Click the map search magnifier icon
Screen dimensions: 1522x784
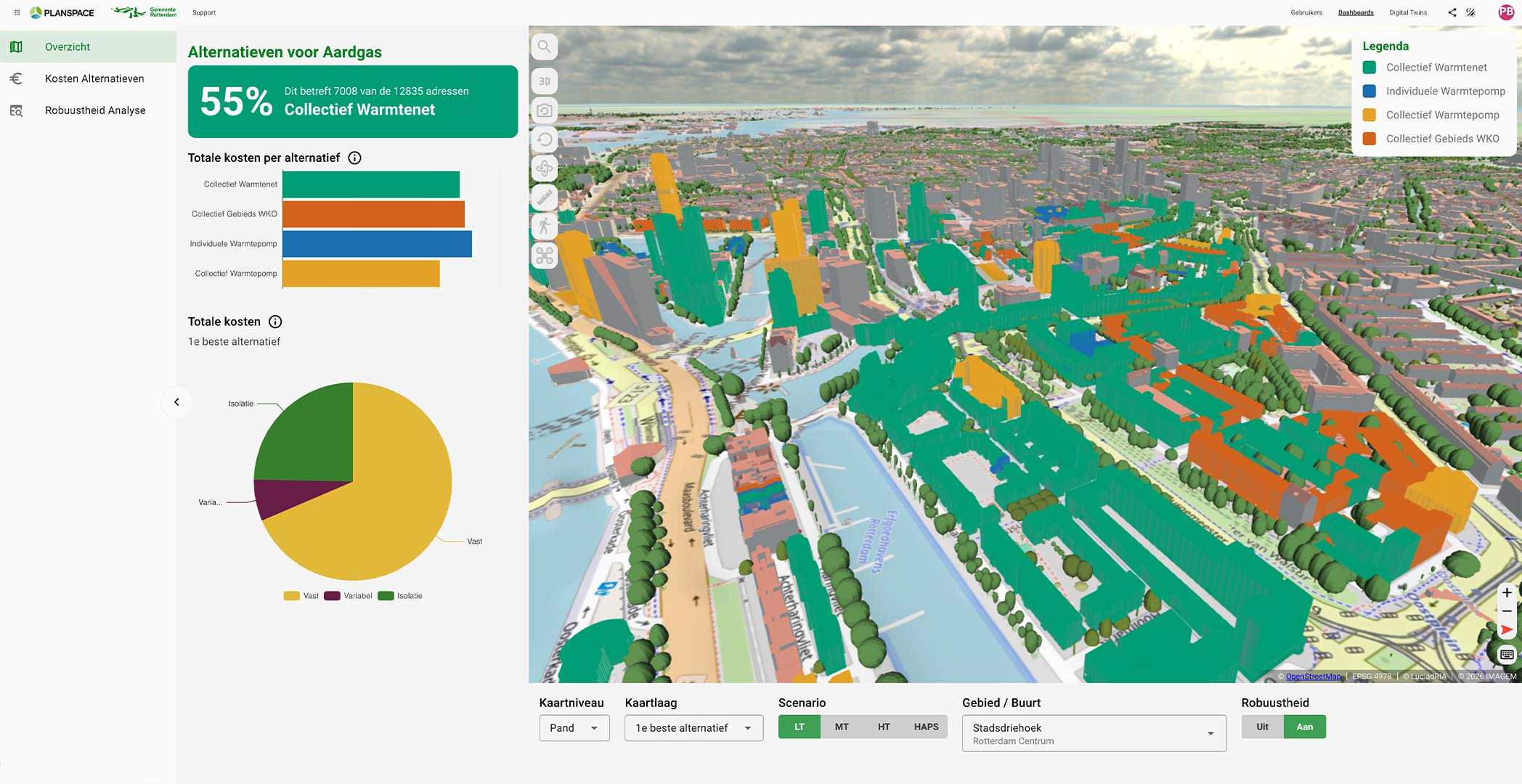coord(544,47)
